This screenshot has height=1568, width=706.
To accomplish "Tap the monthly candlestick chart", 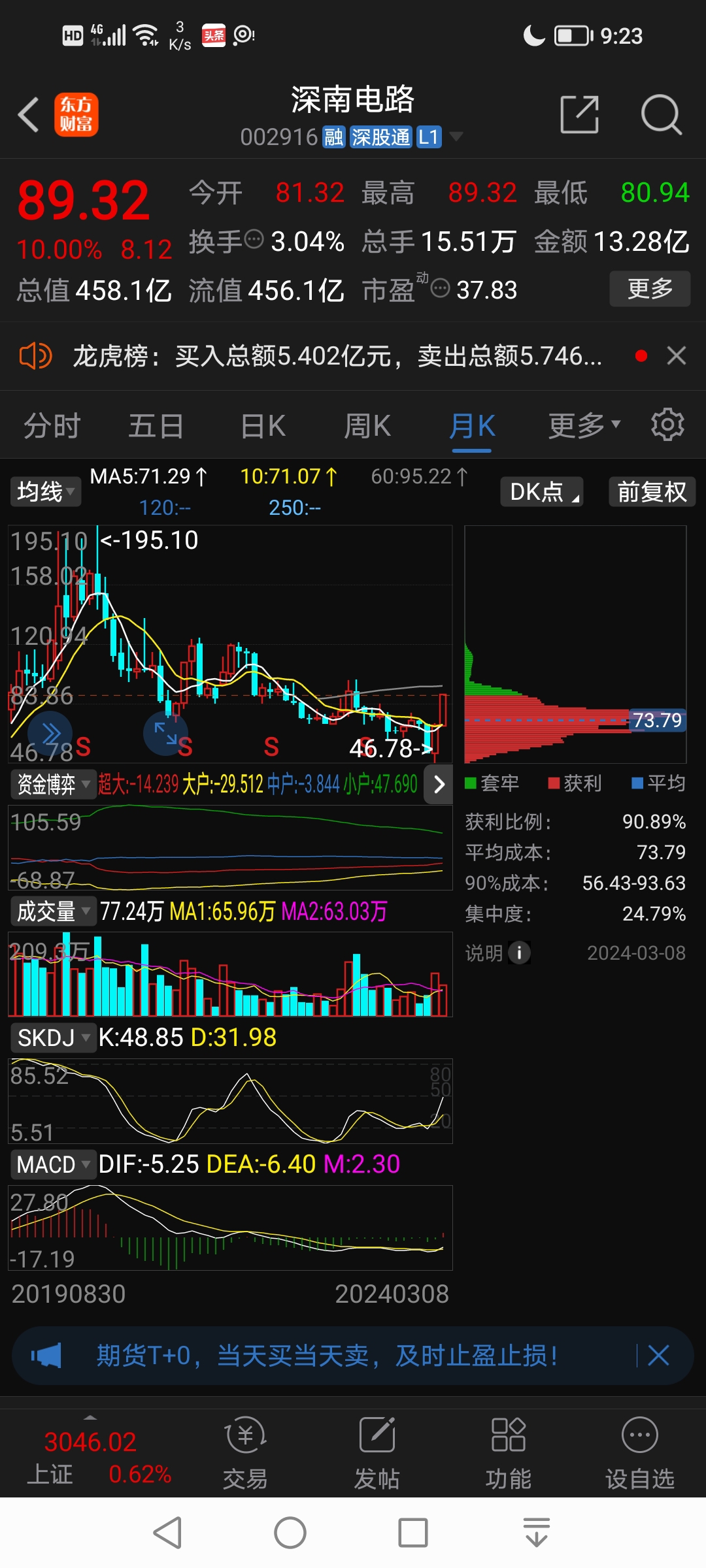I will point(230,644).
